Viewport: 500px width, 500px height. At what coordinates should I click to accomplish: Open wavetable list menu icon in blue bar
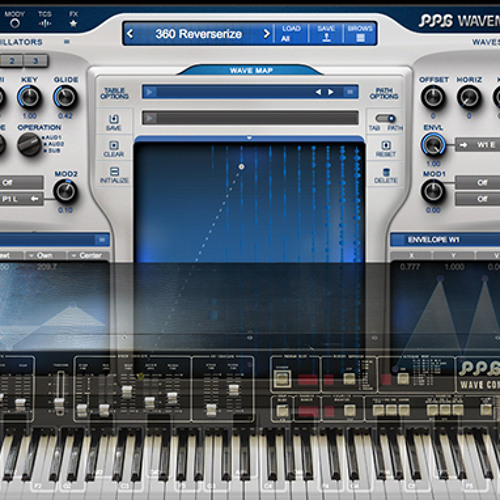click(350, 92)
